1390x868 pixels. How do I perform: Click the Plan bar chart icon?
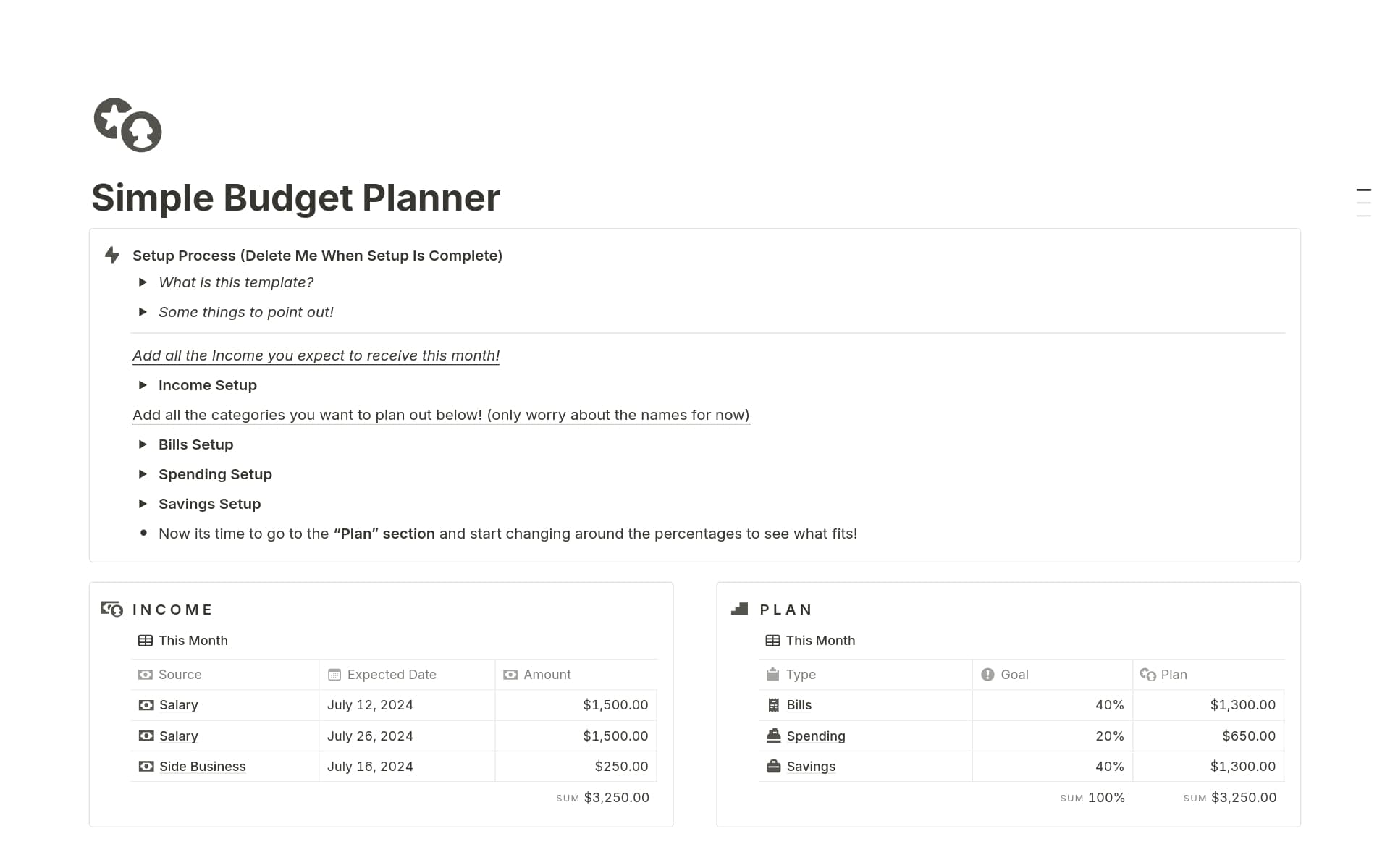740,609
